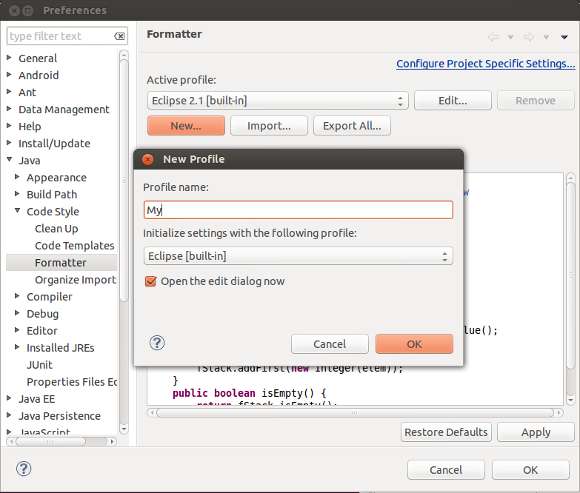The image size is (580, 493).
Task: Open the Initialize settings profile dropdown
Action: click(x=298, y=256)
